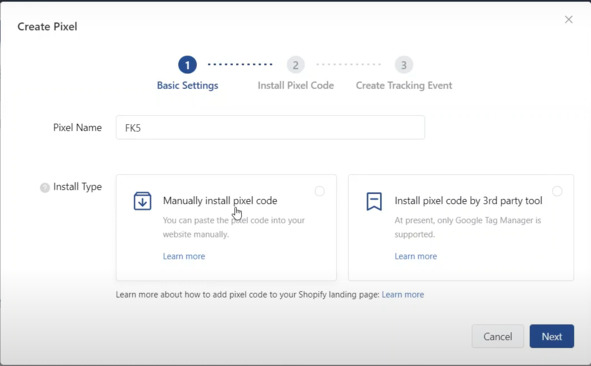Screen dimensions: 591x366
Task: Open Learn more link for Shopify landing page
Action: (x=403, y=294)
